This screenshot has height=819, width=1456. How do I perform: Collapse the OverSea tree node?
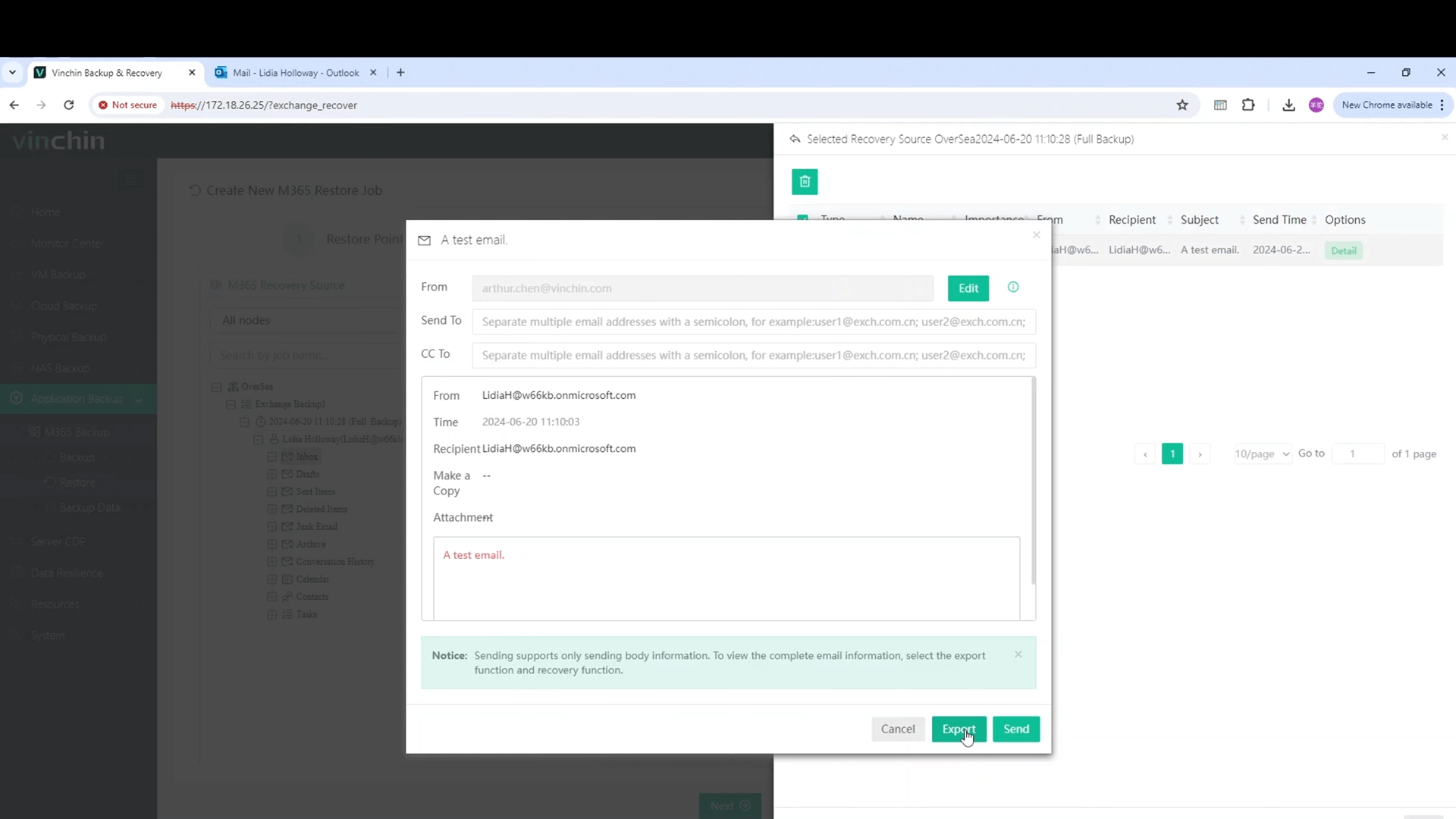pyautogui.click(x=217, y=387)
